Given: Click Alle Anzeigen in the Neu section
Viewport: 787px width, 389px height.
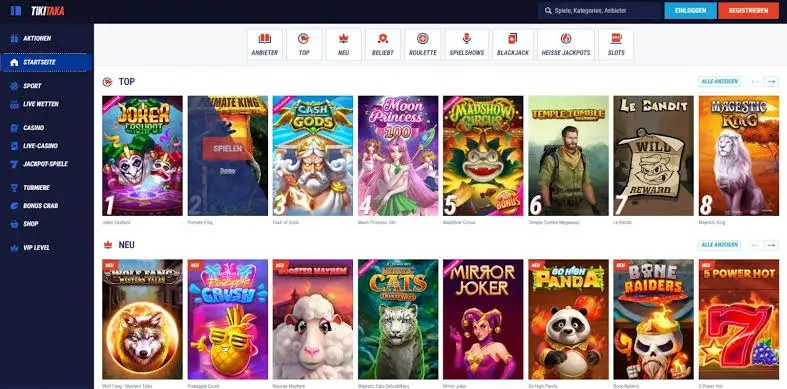Looking at the screenshot, I should point(719,244).
